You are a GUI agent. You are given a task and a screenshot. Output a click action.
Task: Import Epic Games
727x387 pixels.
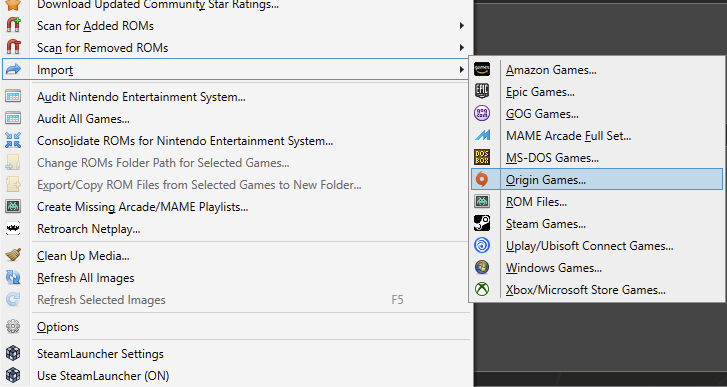[x=540, y=92]
